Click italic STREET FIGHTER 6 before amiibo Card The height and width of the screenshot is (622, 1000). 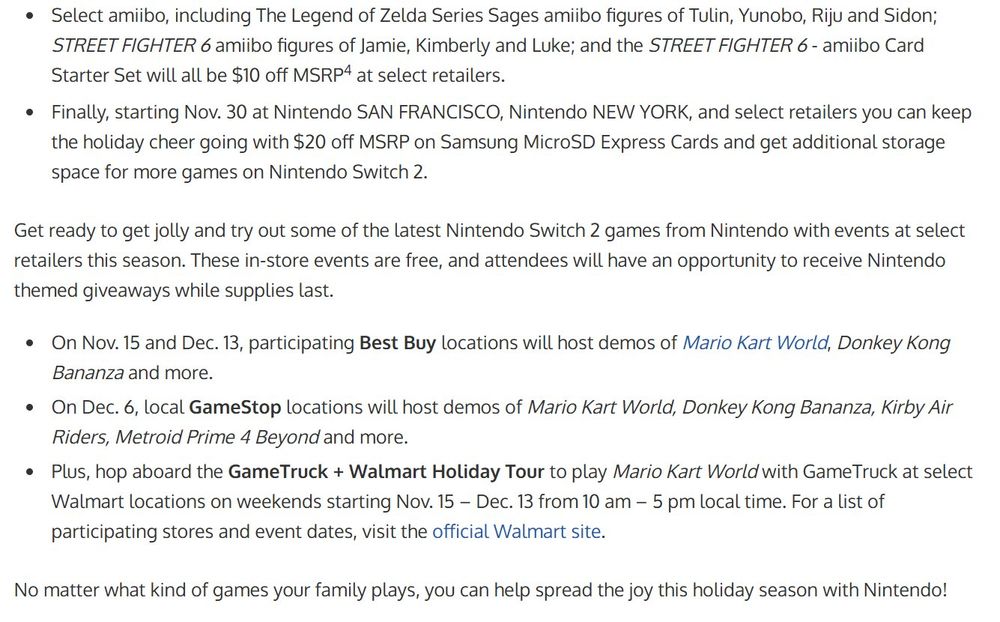728,45
